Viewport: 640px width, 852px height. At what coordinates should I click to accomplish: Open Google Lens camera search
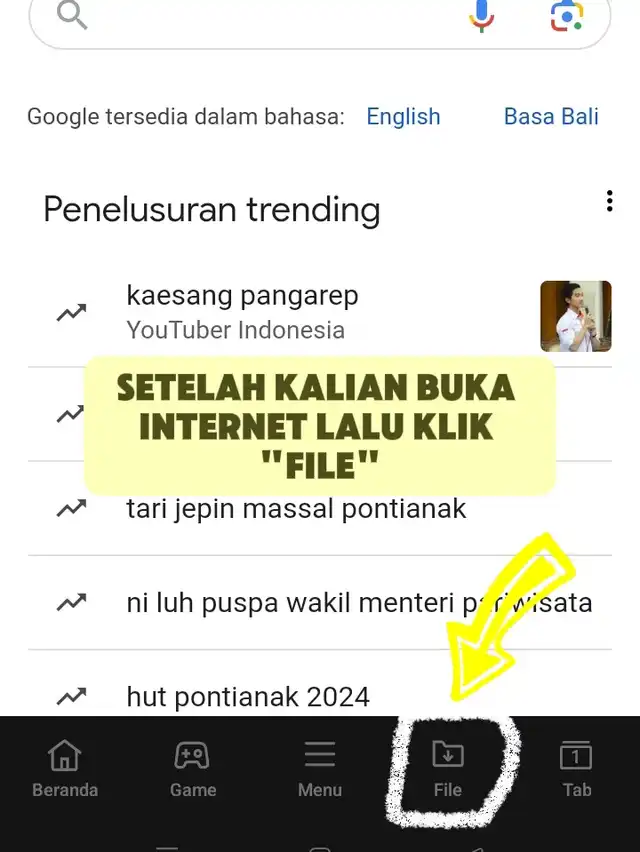pos(566,15)
